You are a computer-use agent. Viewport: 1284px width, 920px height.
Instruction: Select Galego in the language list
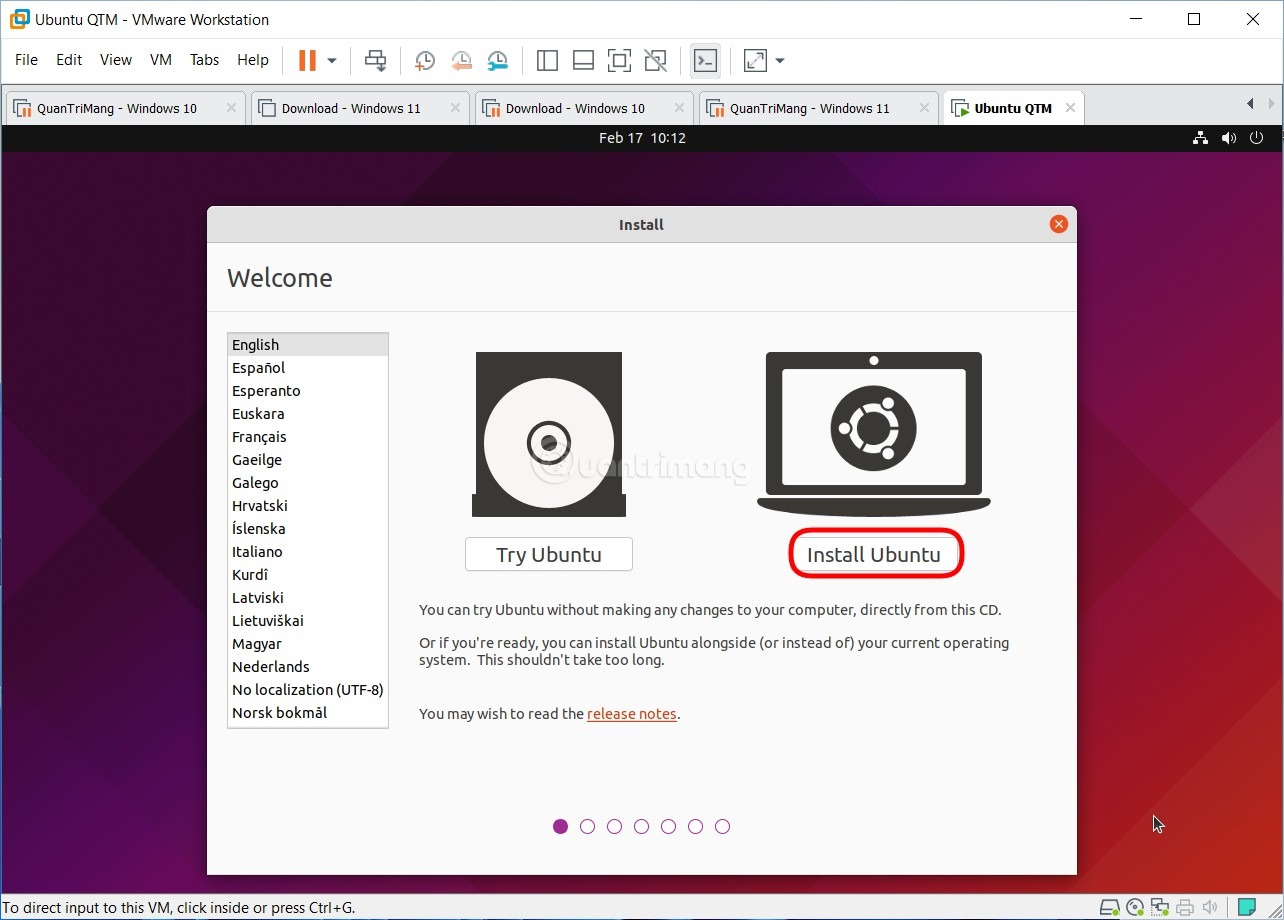(307, 483)
